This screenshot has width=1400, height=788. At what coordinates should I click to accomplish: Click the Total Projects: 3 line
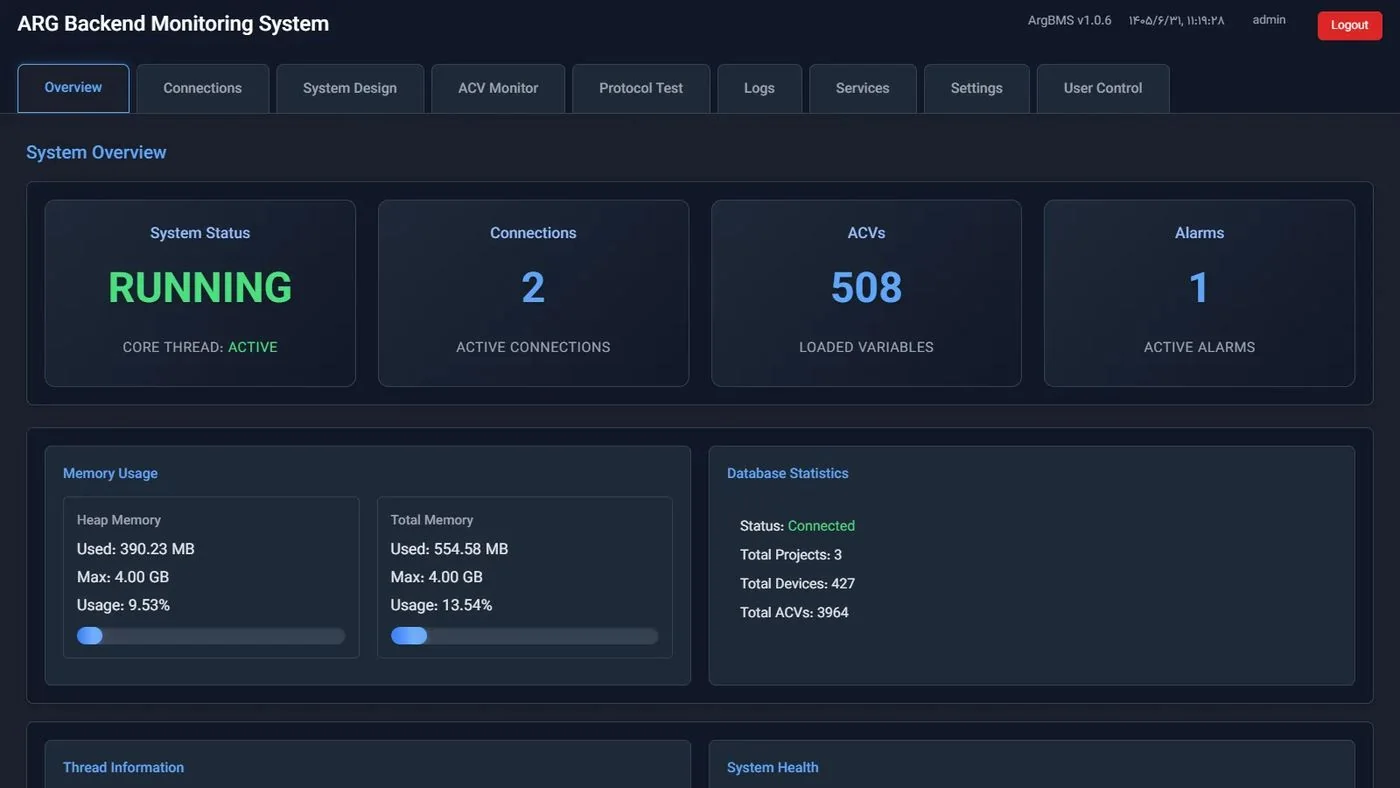point(791,555)
